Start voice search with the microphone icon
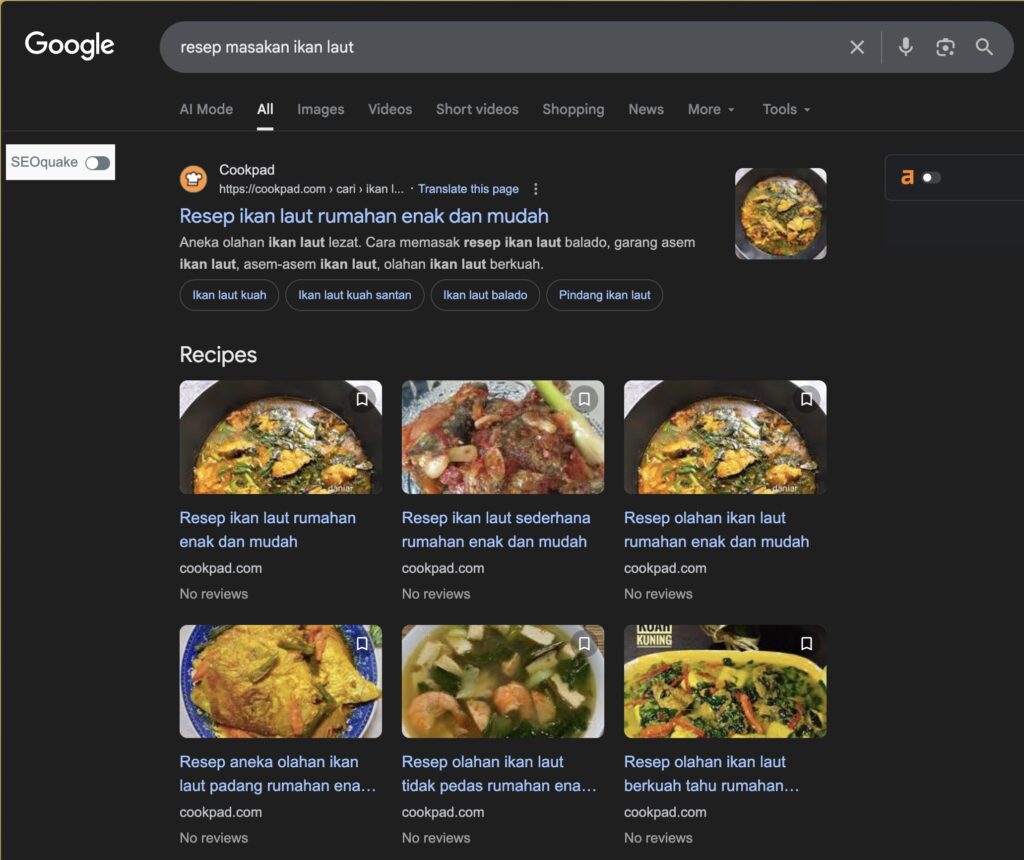1024x860 pixels. point(905,47)
